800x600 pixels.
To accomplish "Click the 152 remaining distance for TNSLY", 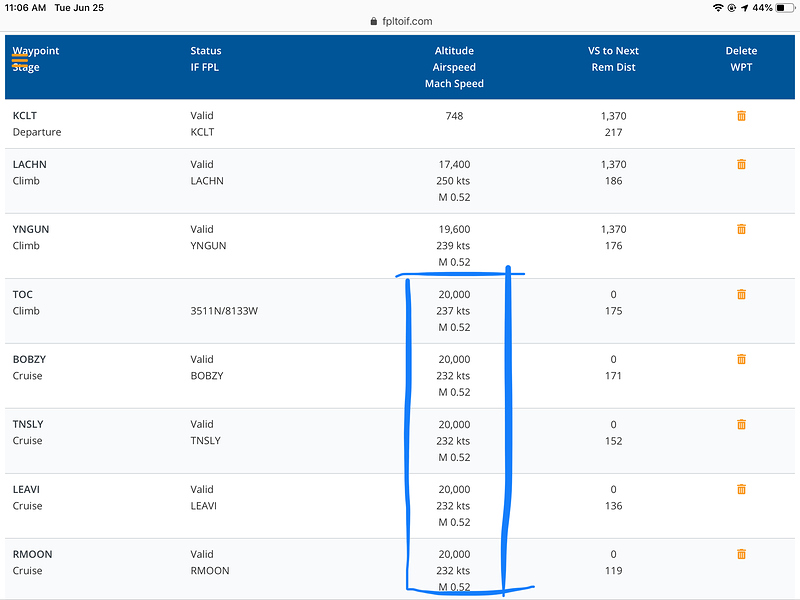I will [x=613, y=441].
